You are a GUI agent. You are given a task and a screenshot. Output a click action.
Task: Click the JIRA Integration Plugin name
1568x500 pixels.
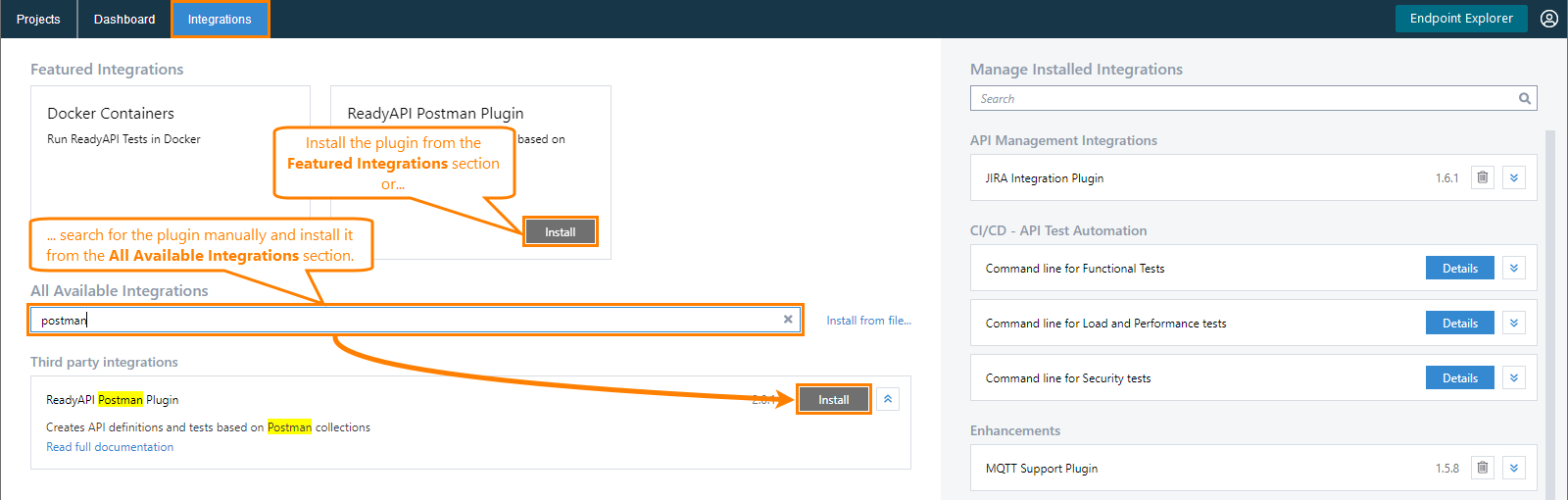tap(1045, 178)
